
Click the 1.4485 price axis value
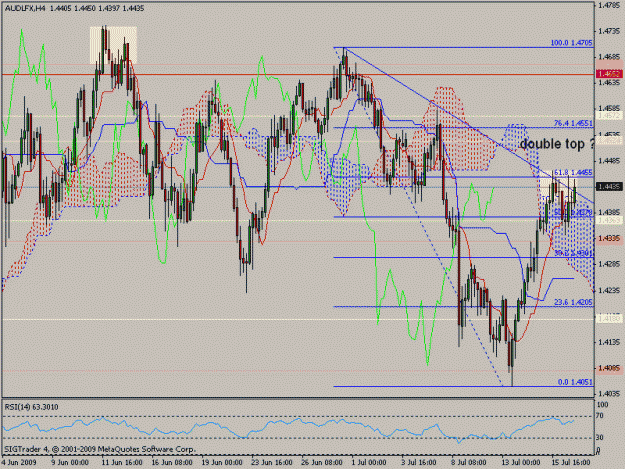coord(609,161)
